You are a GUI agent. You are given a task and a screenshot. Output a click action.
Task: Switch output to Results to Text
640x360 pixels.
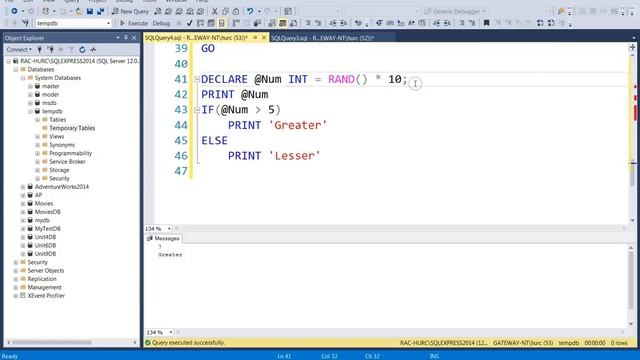pos(272,23)
